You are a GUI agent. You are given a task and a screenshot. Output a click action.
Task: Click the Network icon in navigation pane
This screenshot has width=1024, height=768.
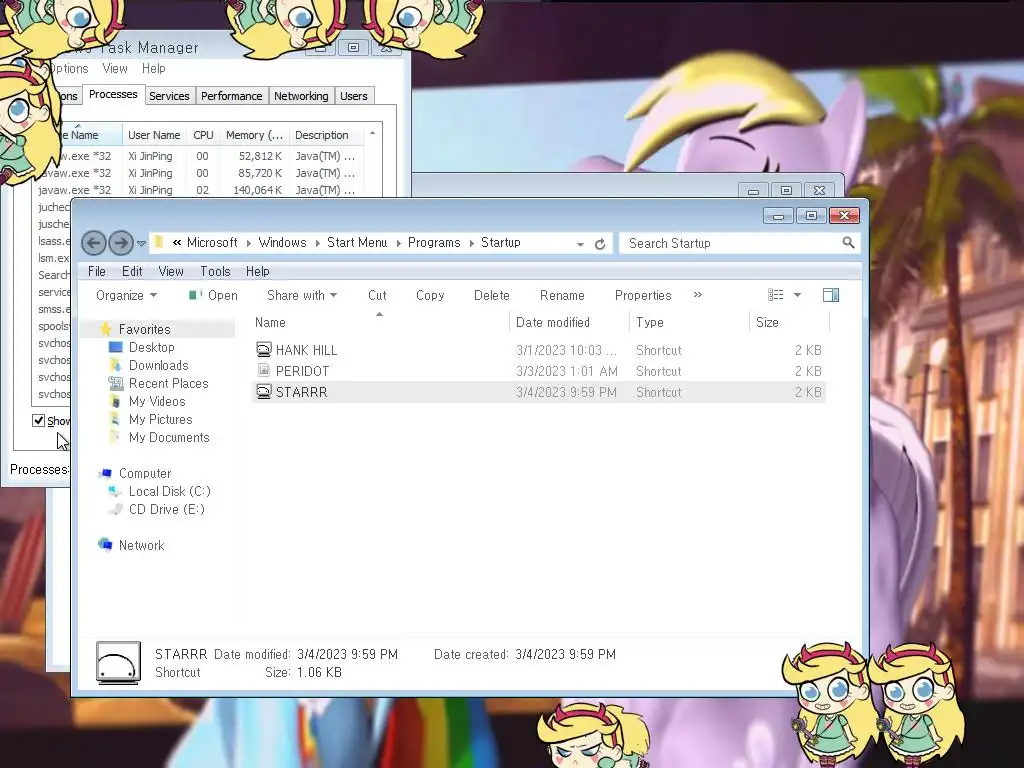[x=104, y=545]
